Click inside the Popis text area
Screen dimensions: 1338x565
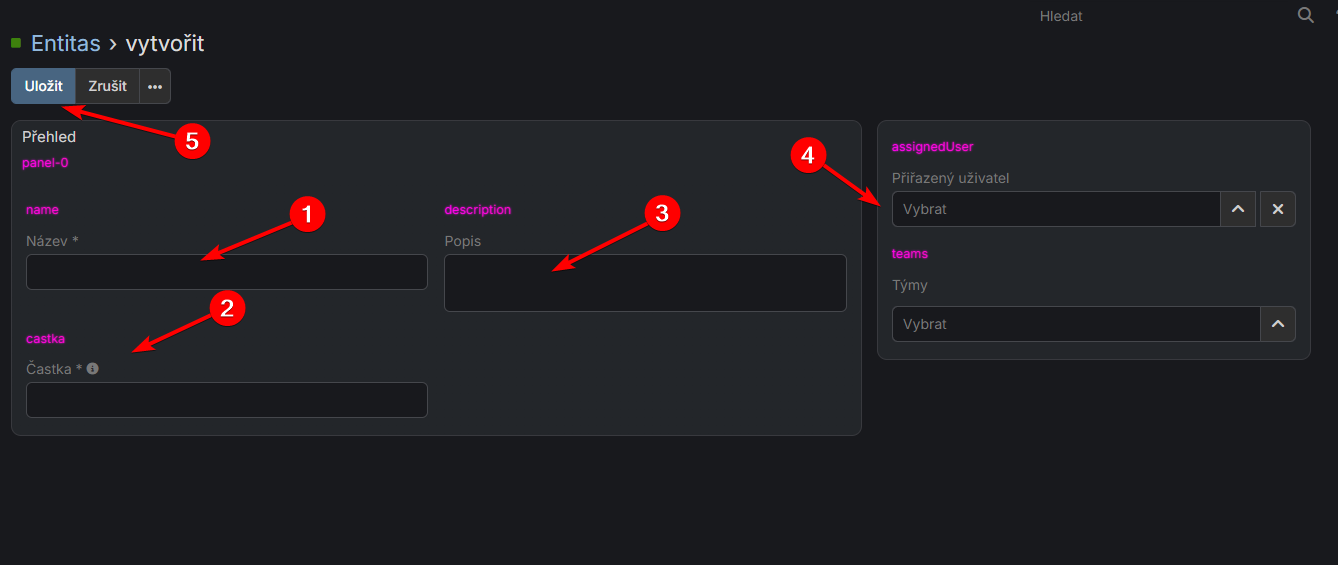click(x=645, y=283)
